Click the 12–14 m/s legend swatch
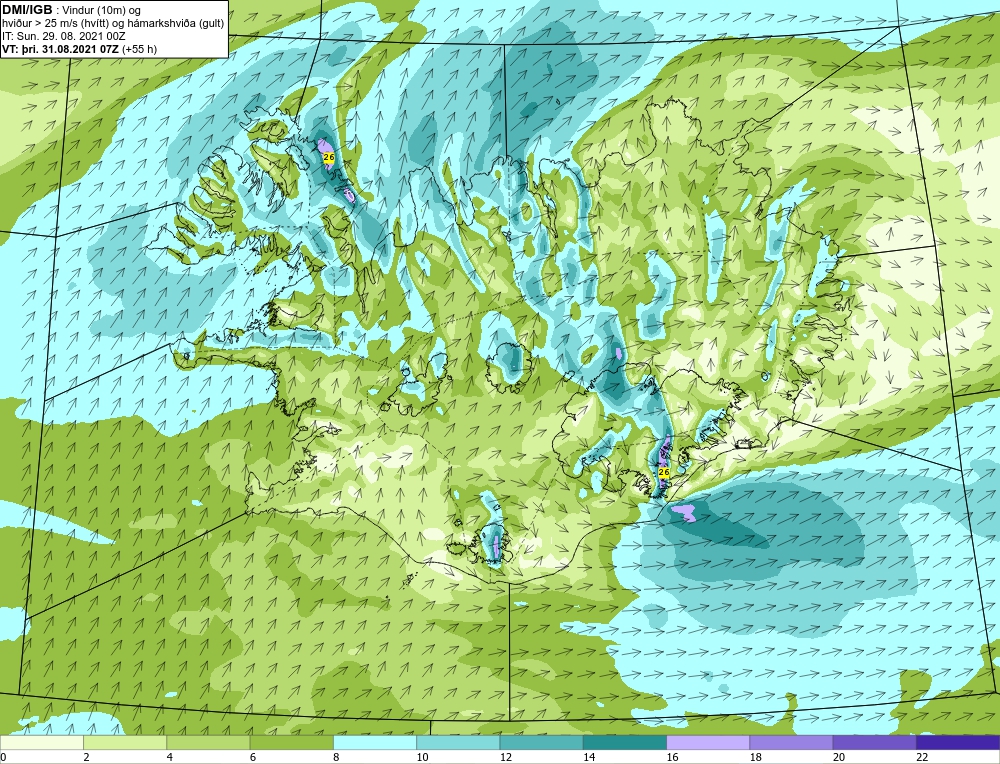The image size is (1000, 764). [541, 743]
